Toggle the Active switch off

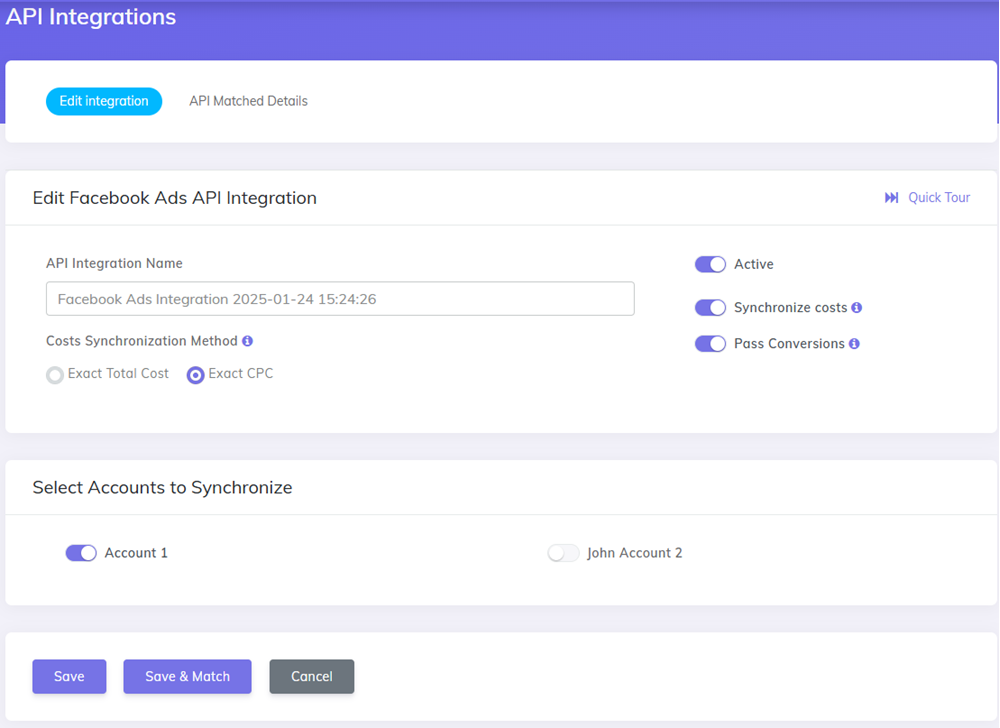[x=710, y=264]
